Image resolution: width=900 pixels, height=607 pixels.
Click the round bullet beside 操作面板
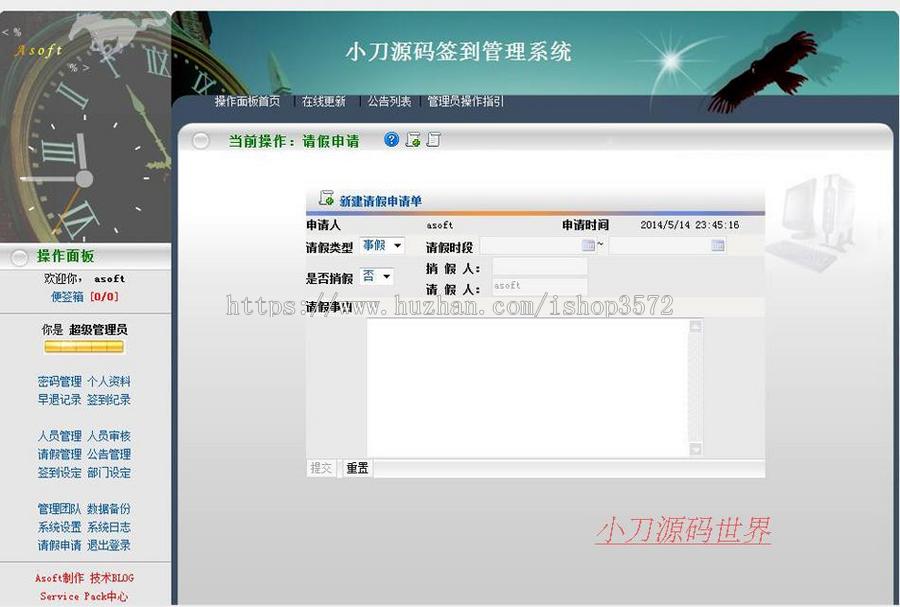click(x=19, y=258)
